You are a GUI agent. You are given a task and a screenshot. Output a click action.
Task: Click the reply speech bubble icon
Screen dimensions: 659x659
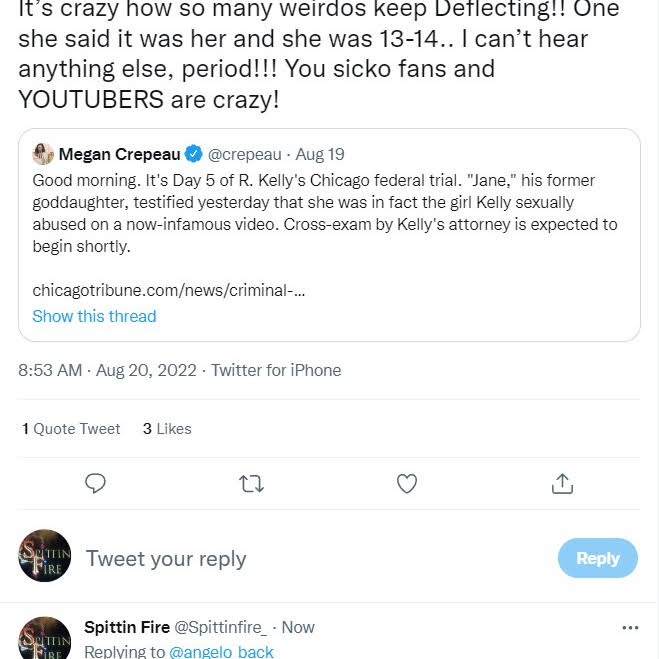coord(96,484)
